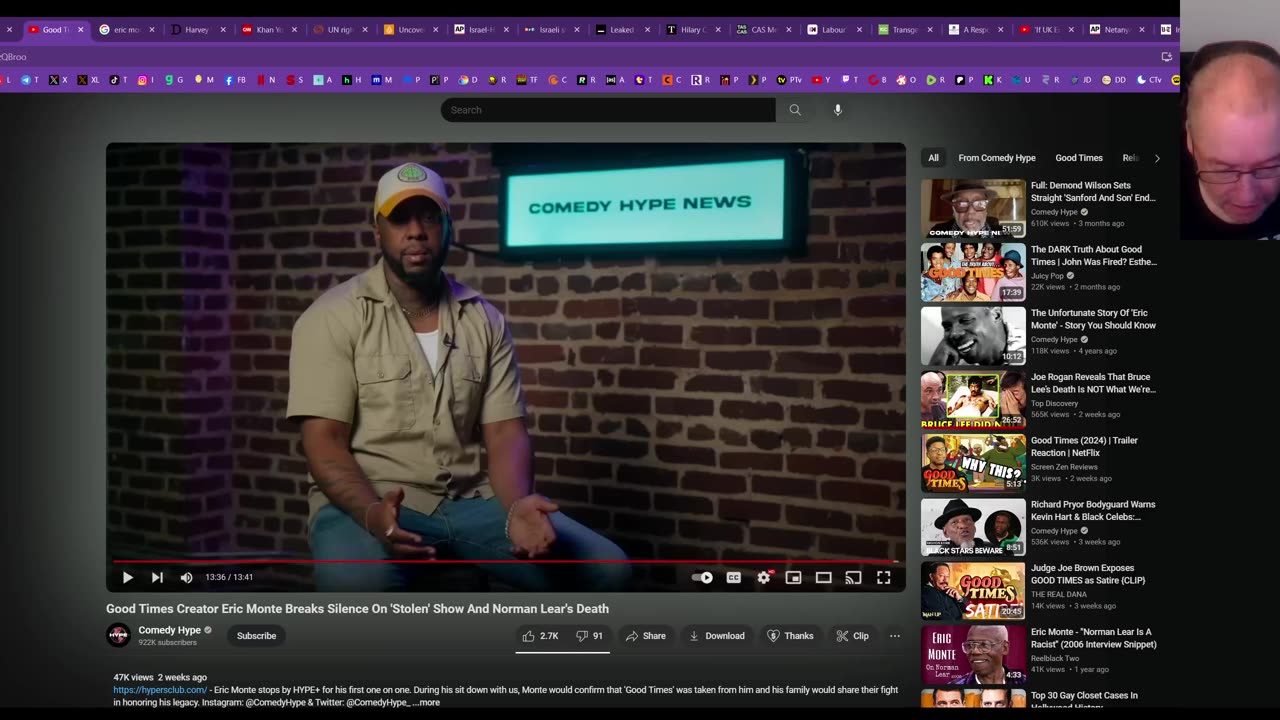
Task: Open hypersclub.com link in description
Action: pos(160,690)
